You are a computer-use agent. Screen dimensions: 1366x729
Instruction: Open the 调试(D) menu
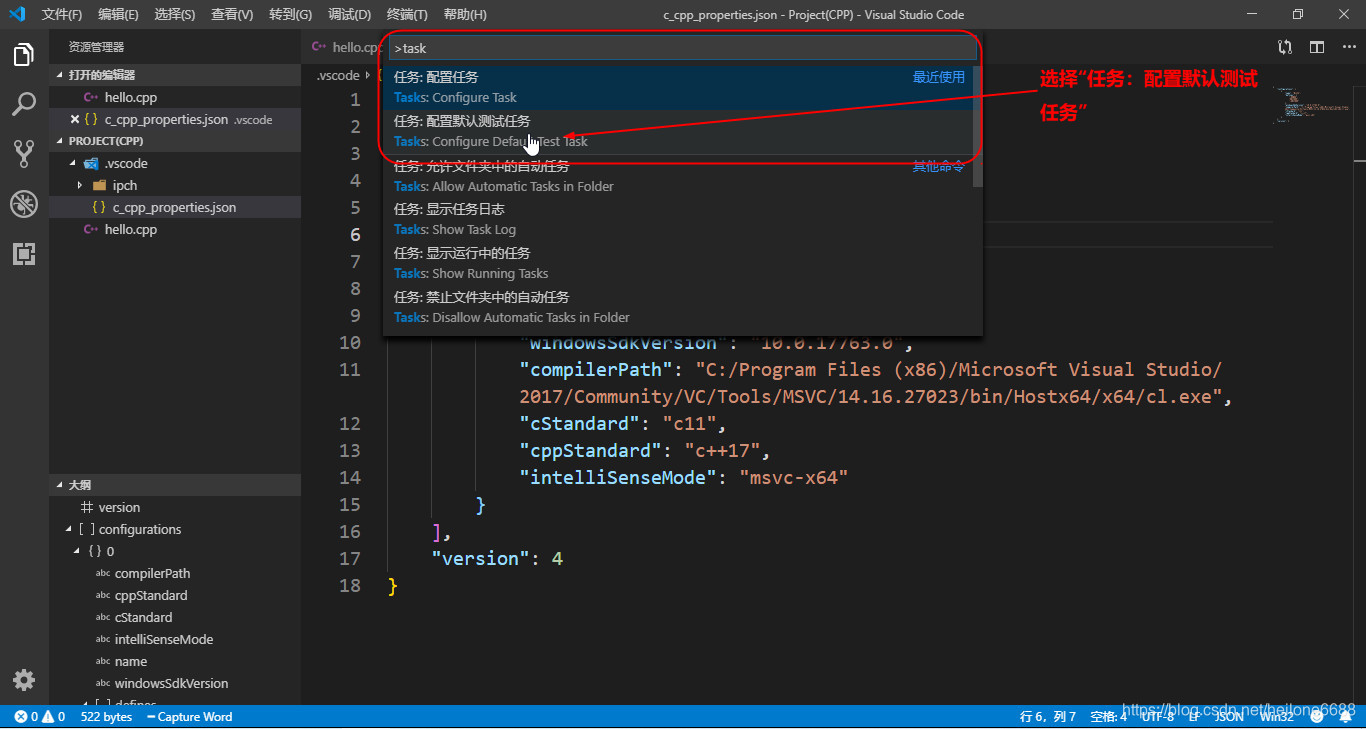(x=349, y=14)
